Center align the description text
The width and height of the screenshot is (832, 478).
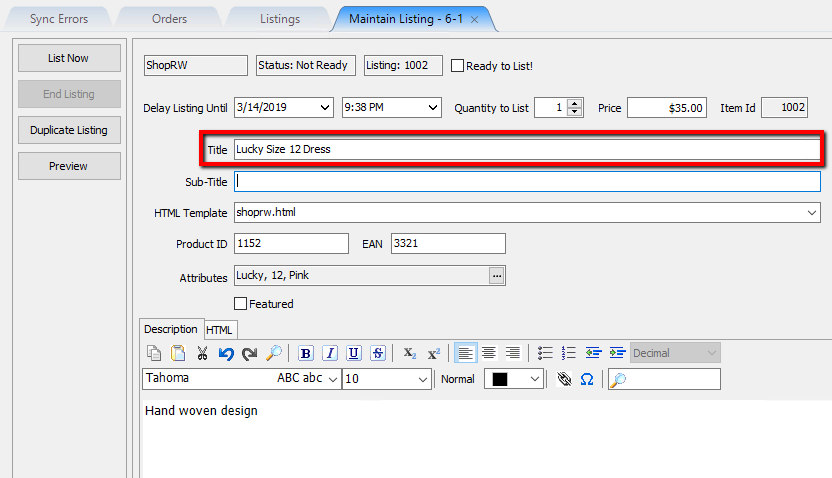(489, 353)
